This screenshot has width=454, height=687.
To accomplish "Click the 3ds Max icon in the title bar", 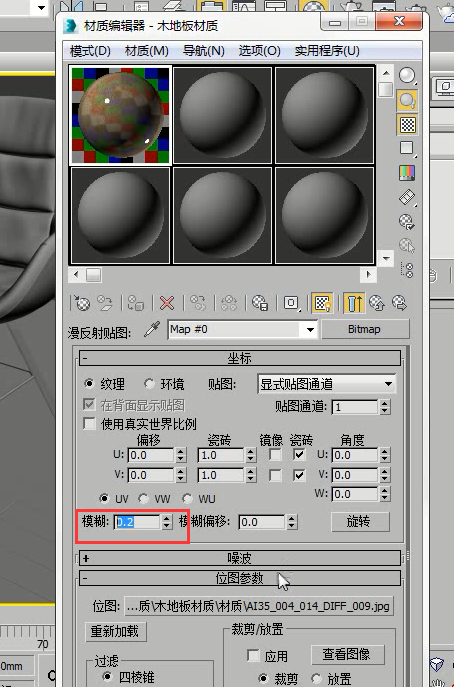I will pyautogui.click(x=70, y=26).
